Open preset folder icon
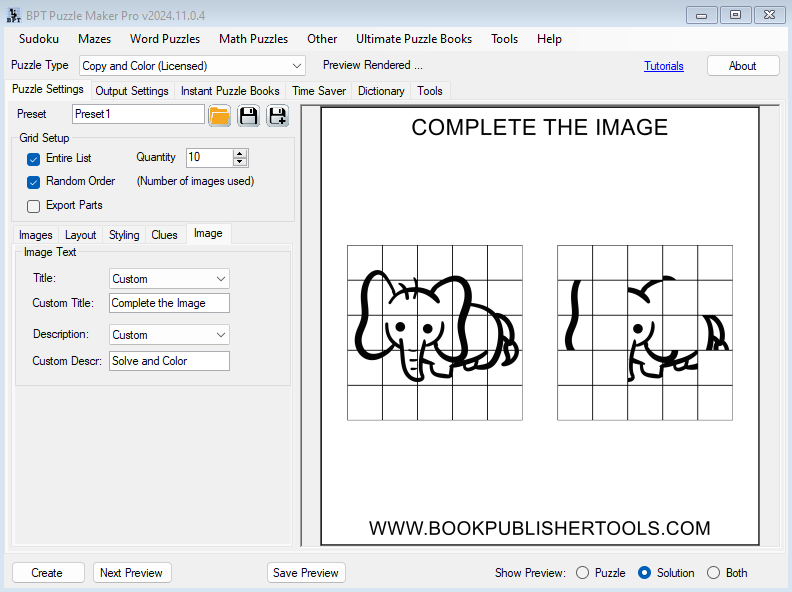 (x=220, y=115)
